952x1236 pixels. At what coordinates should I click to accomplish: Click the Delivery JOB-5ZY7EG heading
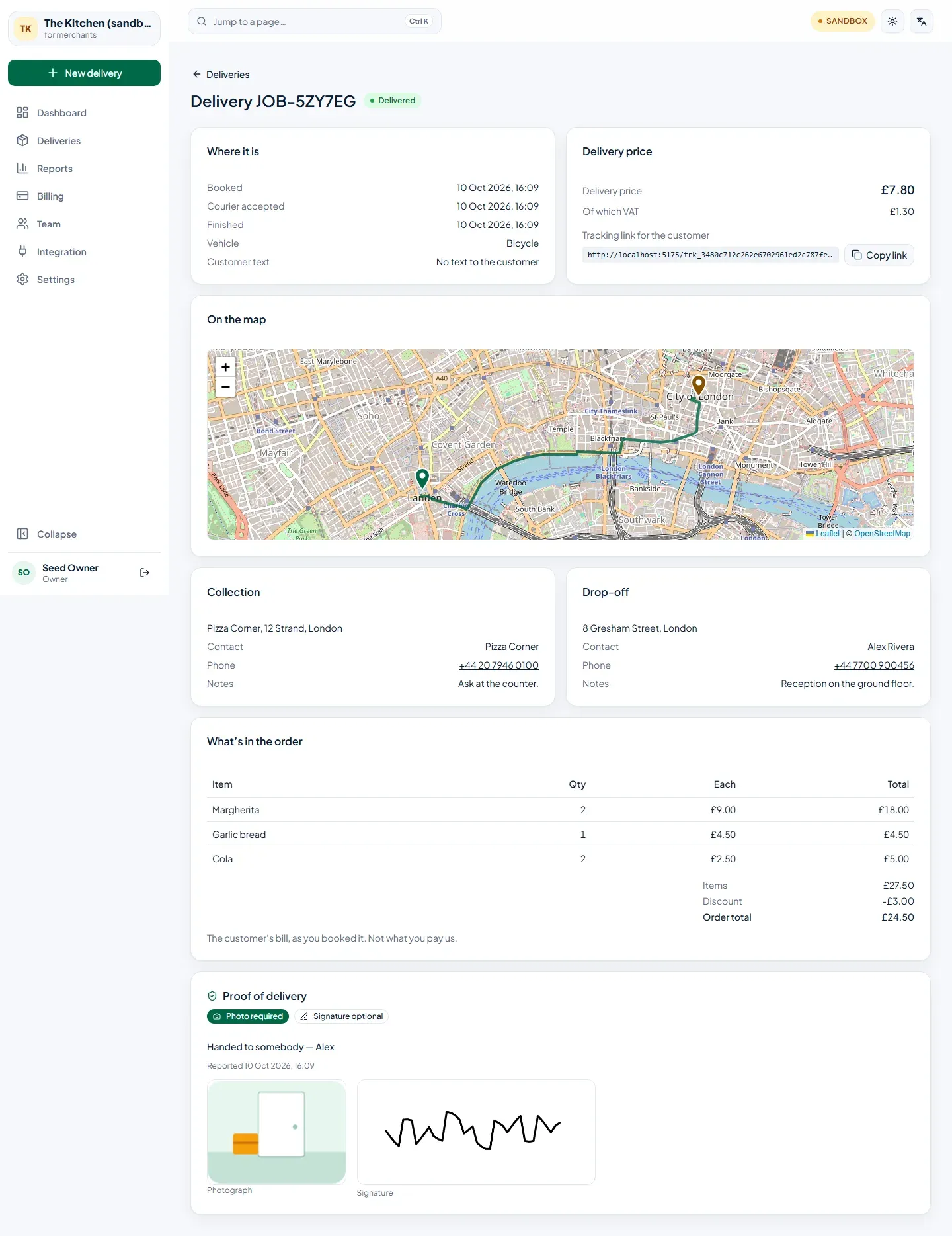pos(273,101)
